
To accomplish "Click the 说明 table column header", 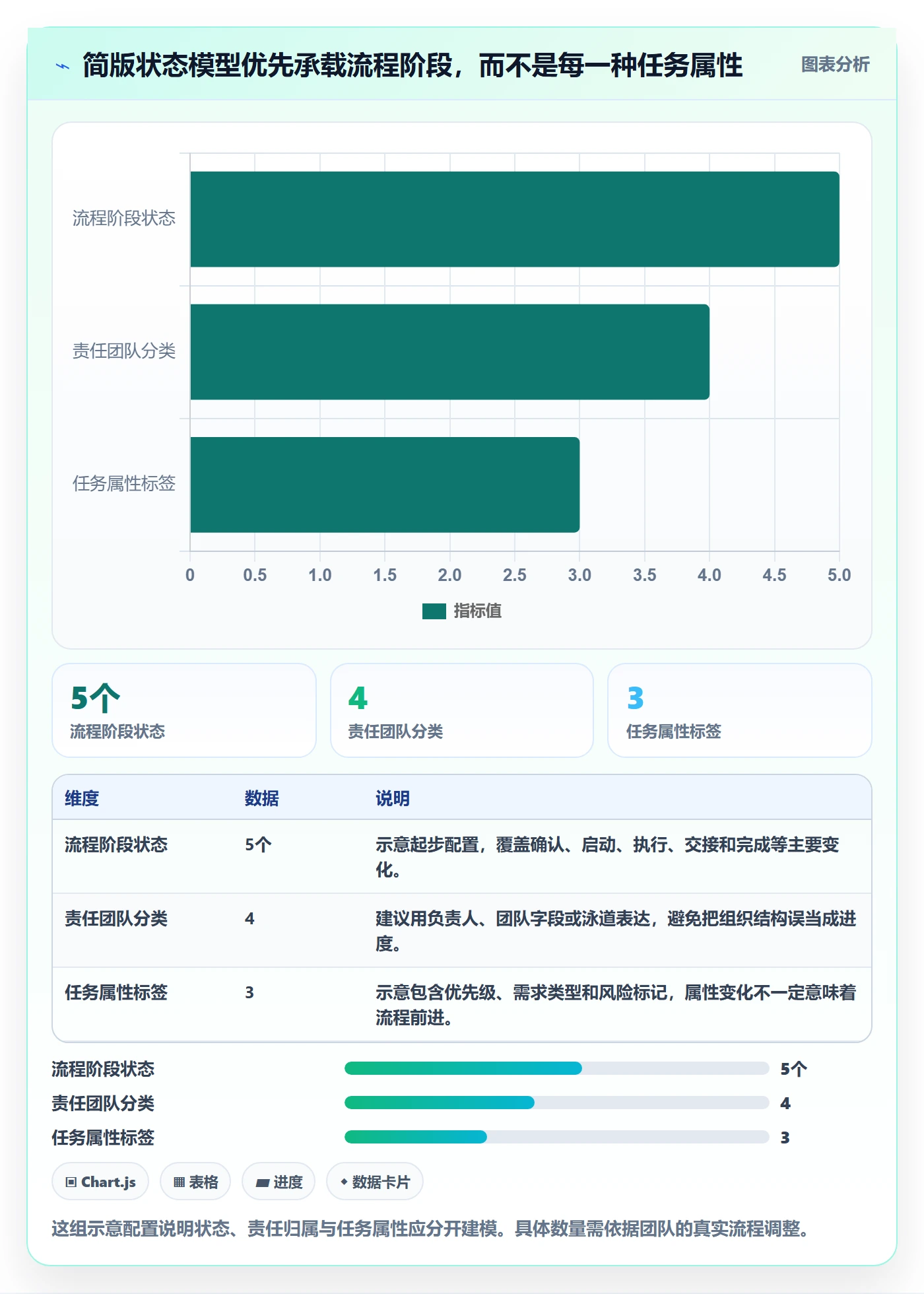I will coord(393,799).
